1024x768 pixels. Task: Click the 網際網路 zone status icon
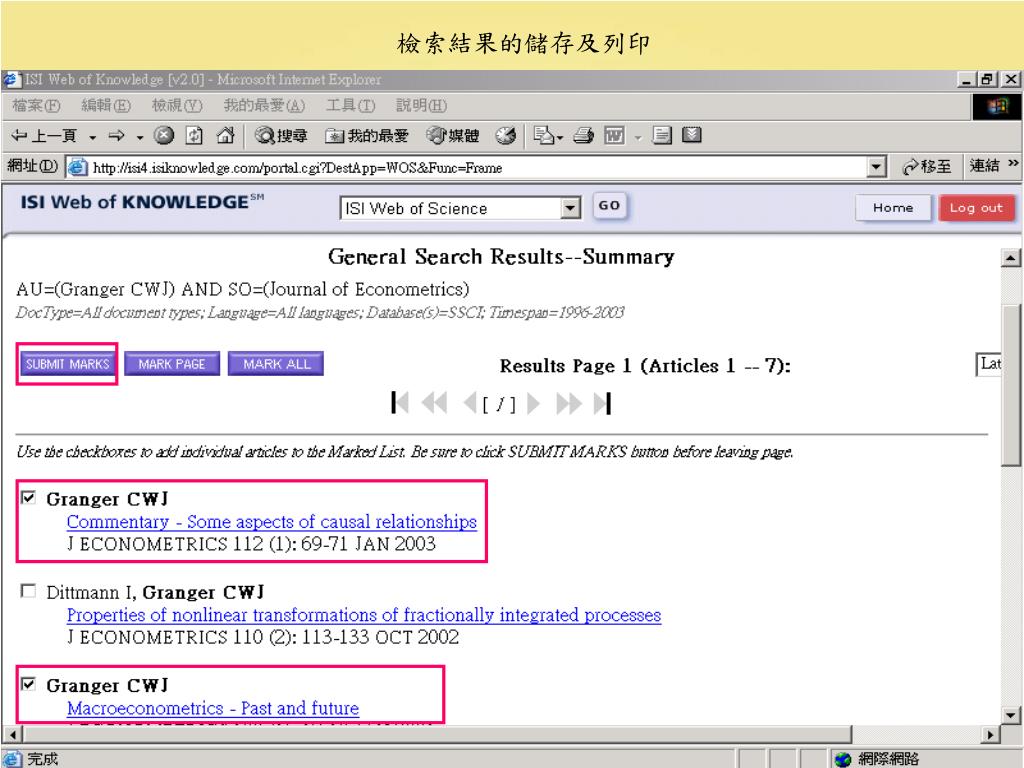(x=843, y=759)
